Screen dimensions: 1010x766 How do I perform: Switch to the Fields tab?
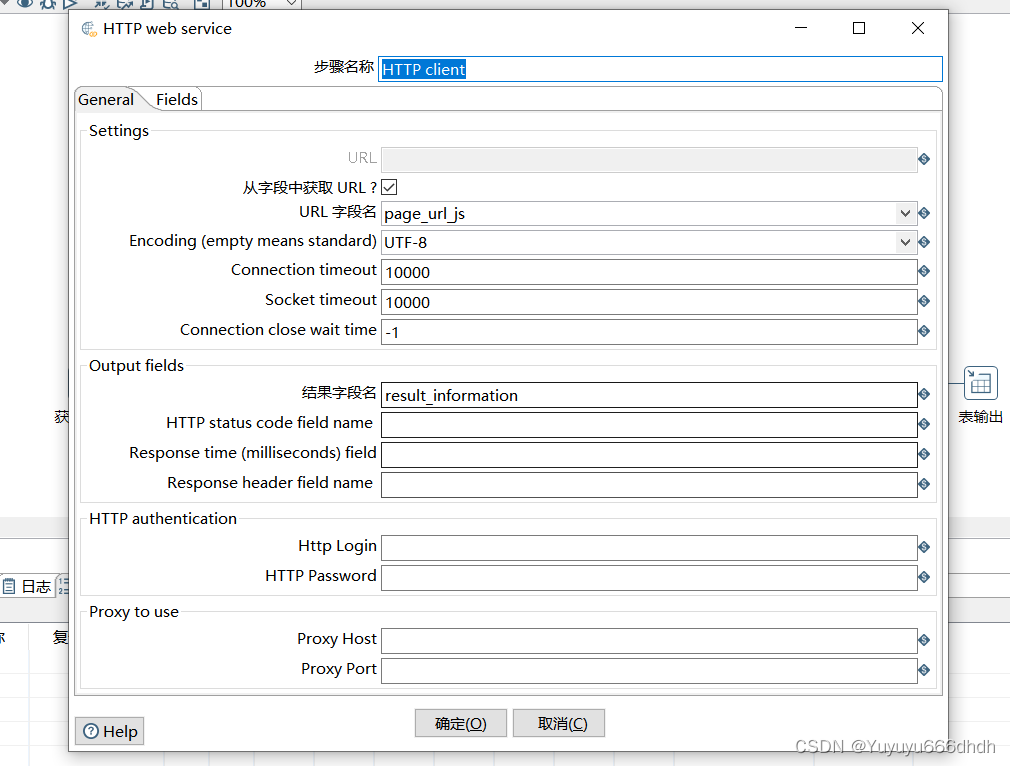[176, 99]
